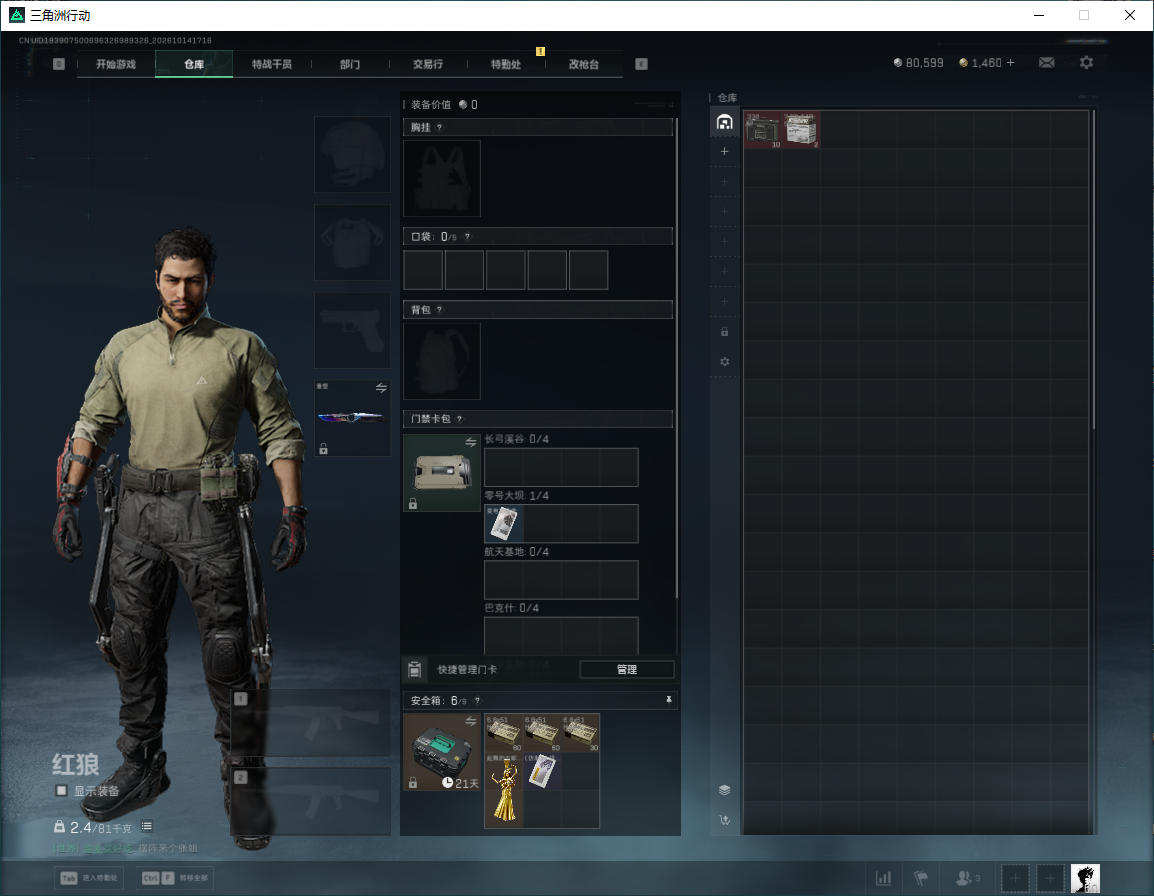The image size is (1154, 896).
Task: Open warehouse settings gear in sidebar
Action: (724, 361)
